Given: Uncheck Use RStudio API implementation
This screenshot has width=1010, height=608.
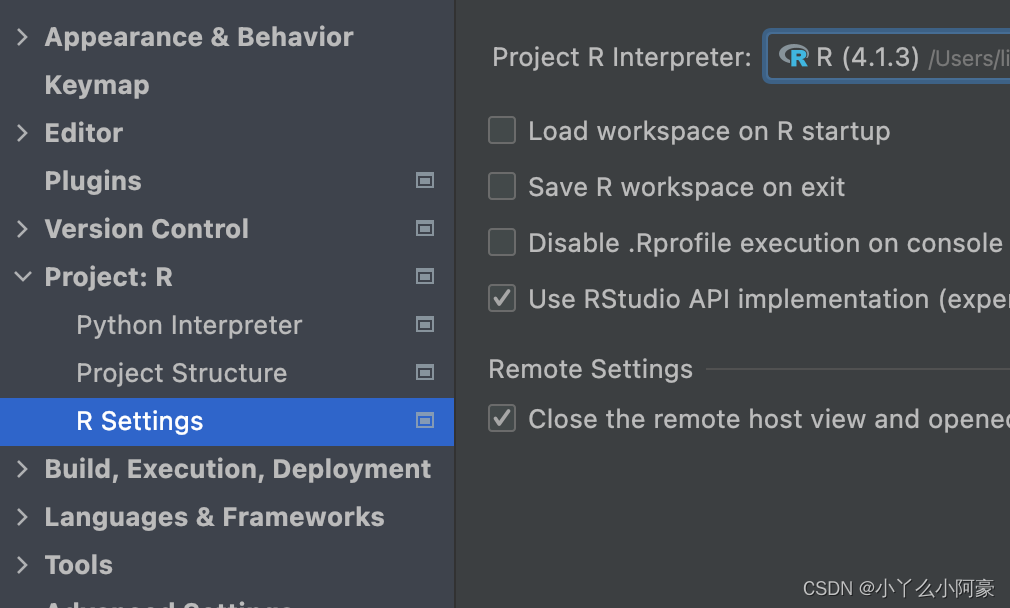Looking at the screenshot, I should [502, 298].
